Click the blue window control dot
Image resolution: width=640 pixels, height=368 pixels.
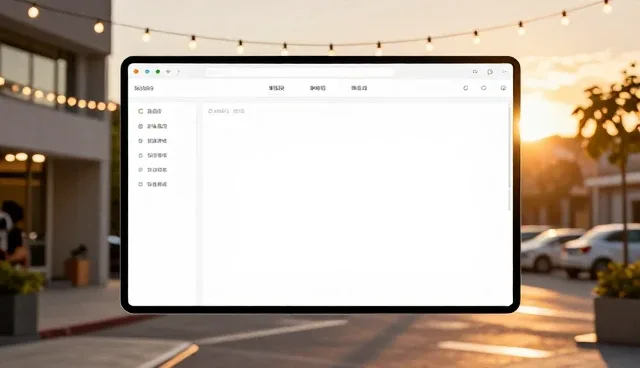coord(147,72)
